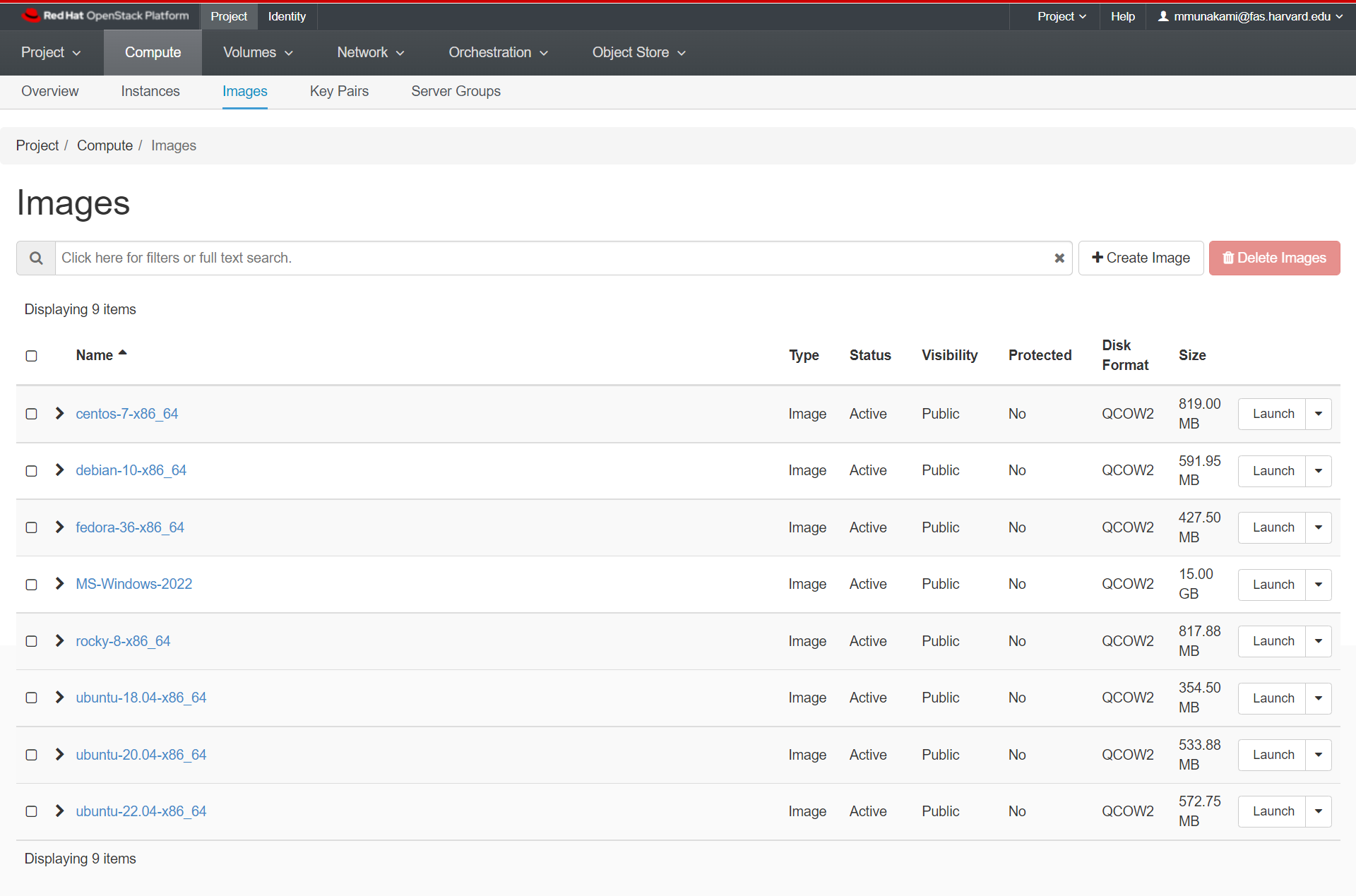
Task: Expand details for the fedora-36-x86_64 row
Action: (60, 527)
